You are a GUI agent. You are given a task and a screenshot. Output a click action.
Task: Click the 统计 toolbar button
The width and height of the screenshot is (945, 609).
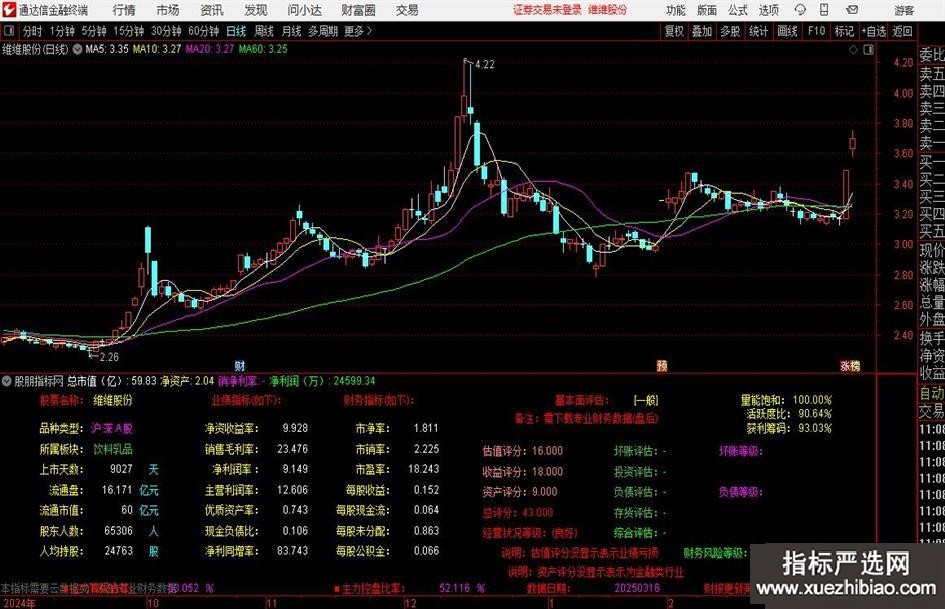click(758, 31)
